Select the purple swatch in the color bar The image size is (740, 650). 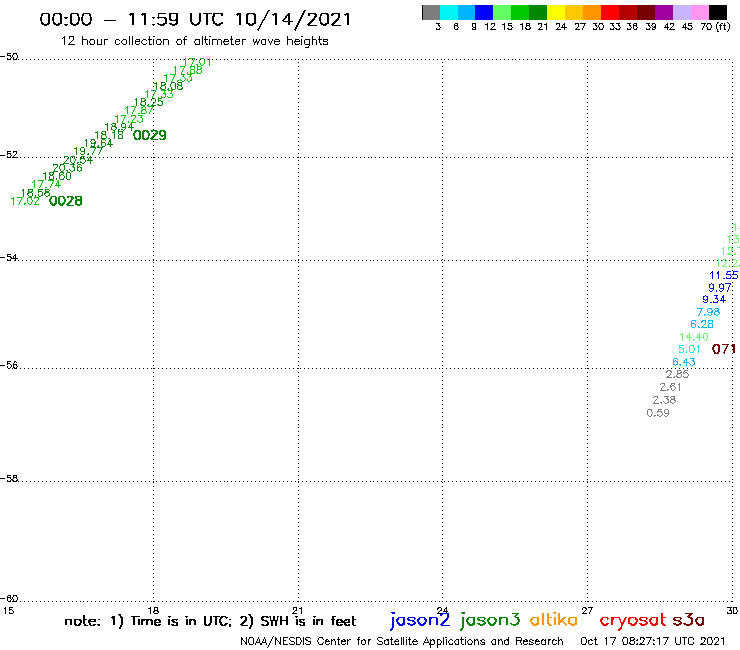(664, 12)
